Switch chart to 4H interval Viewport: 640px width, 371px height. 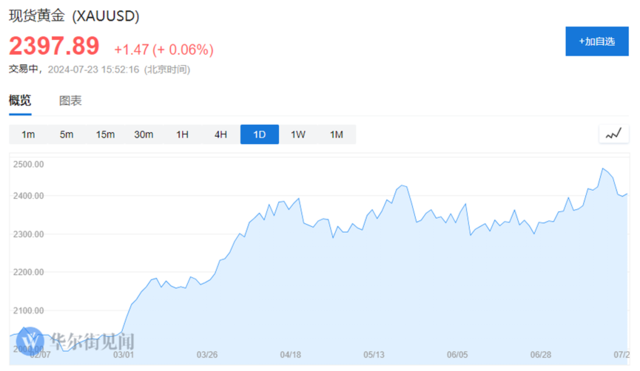click(x=221, y=134)
